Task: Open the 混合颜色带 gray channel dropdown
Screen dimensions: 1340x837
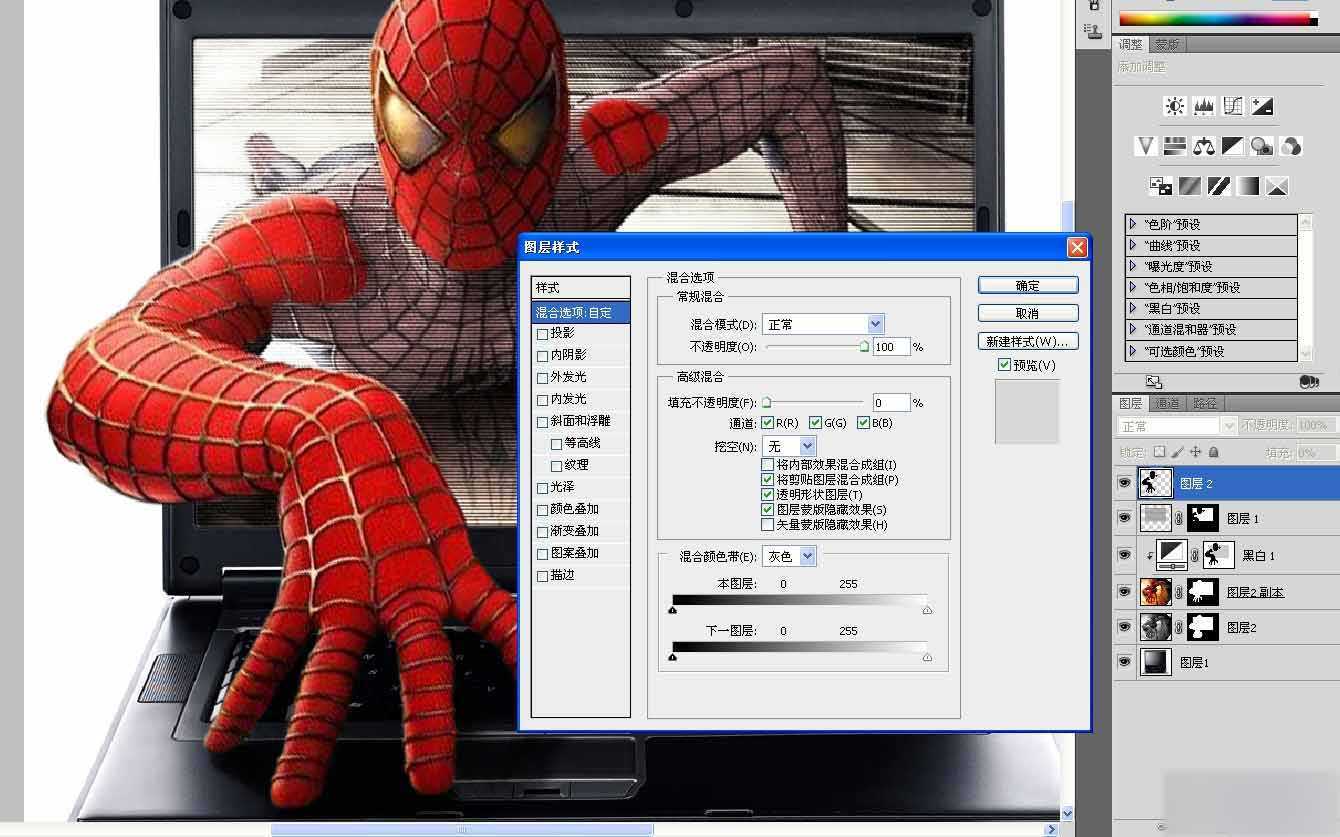Action: [x=806, y=555]
